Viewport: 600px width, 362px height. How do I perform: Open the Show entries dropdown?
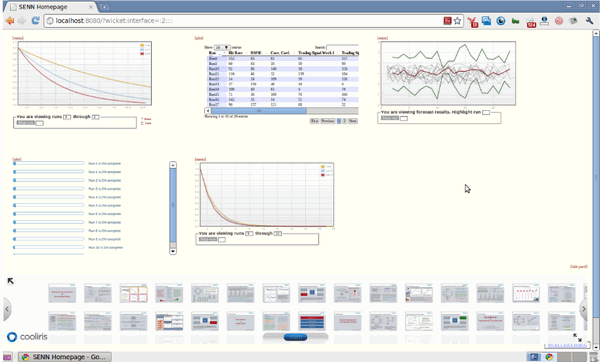click(x=222, y=47)
